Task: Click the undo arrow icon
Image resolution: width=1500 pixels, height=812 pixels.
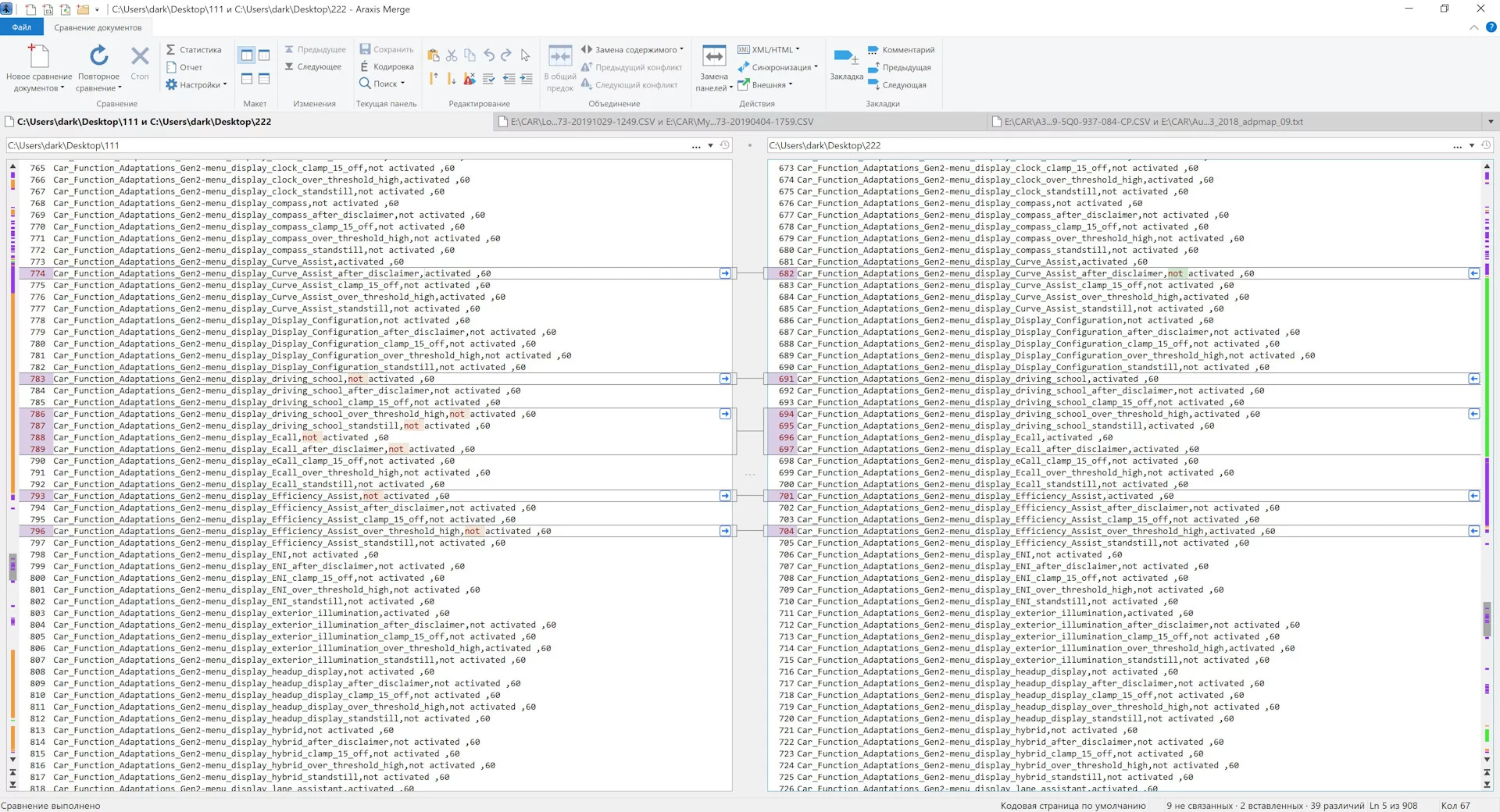Action: tap(489, 55)
